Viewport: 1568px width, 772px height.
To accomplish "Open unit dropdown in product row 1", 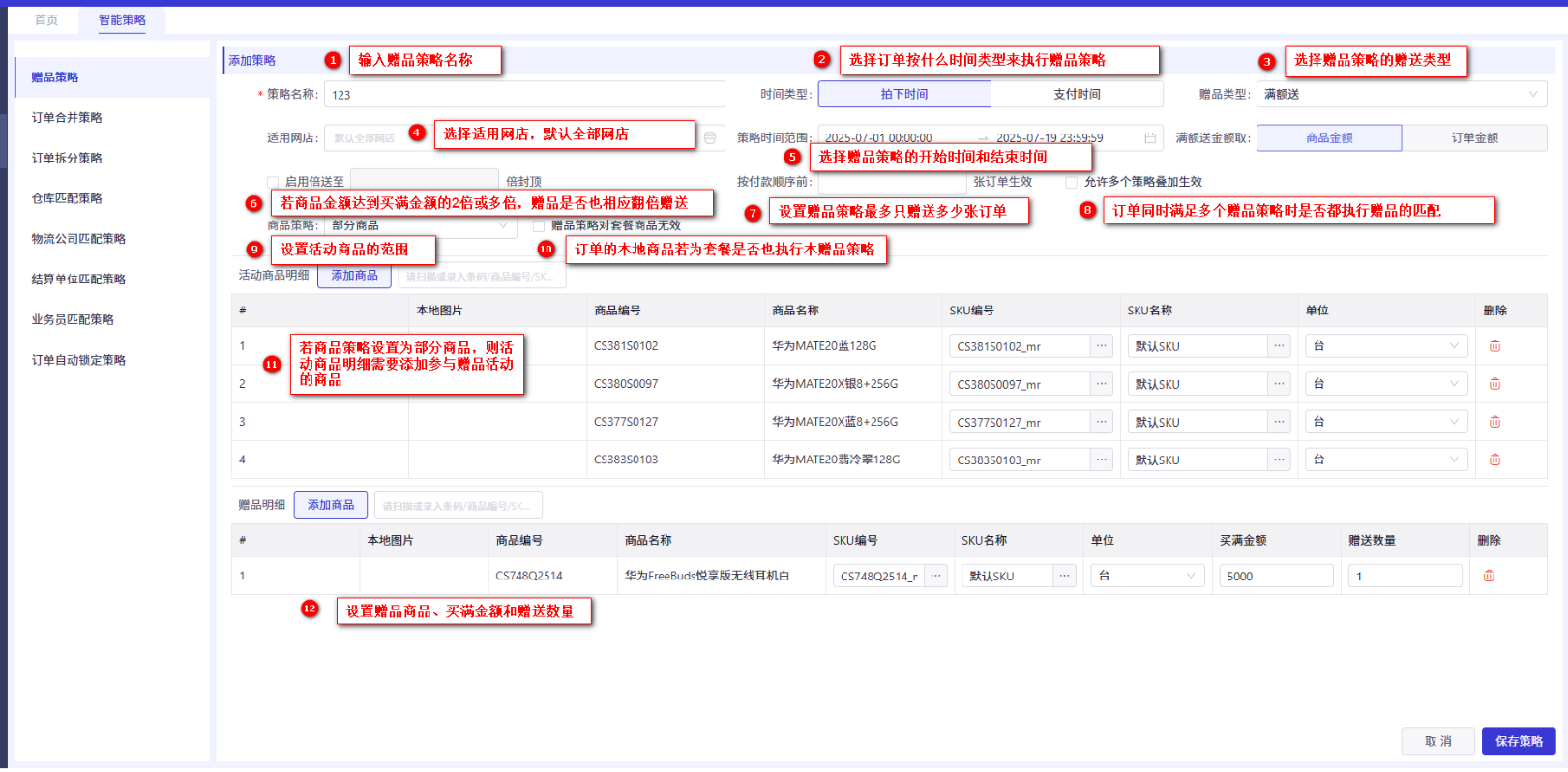I will pos(1386,346).
